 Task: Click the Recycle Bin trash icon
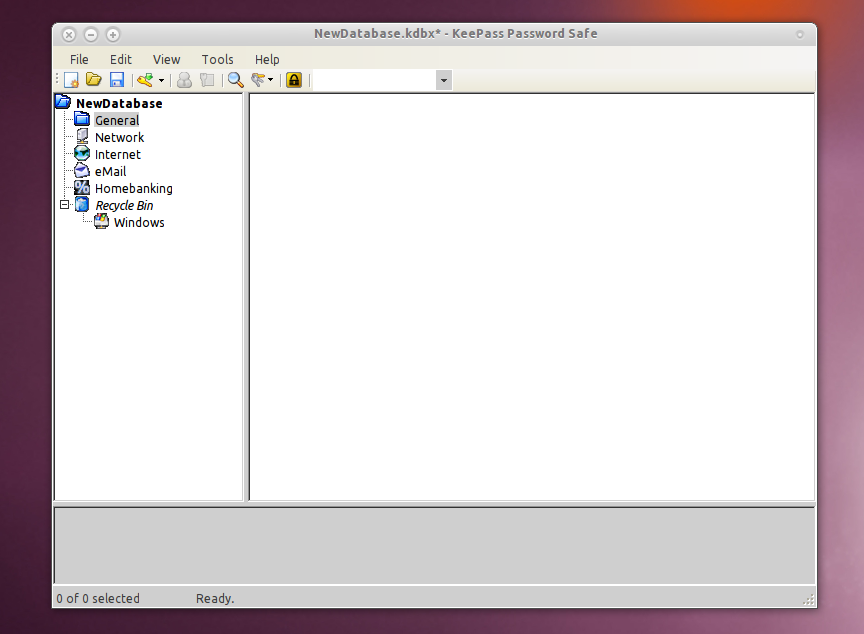(x=82, y=204)
